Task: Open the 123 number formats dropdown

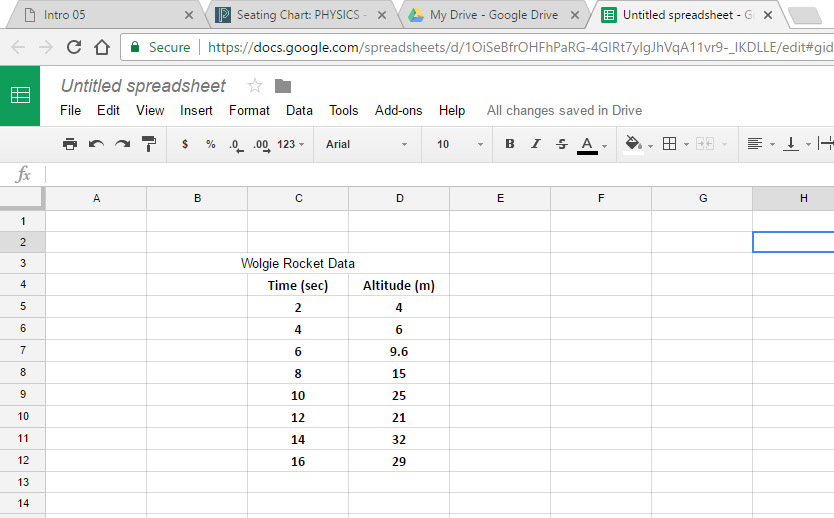Action: (291, 144)
